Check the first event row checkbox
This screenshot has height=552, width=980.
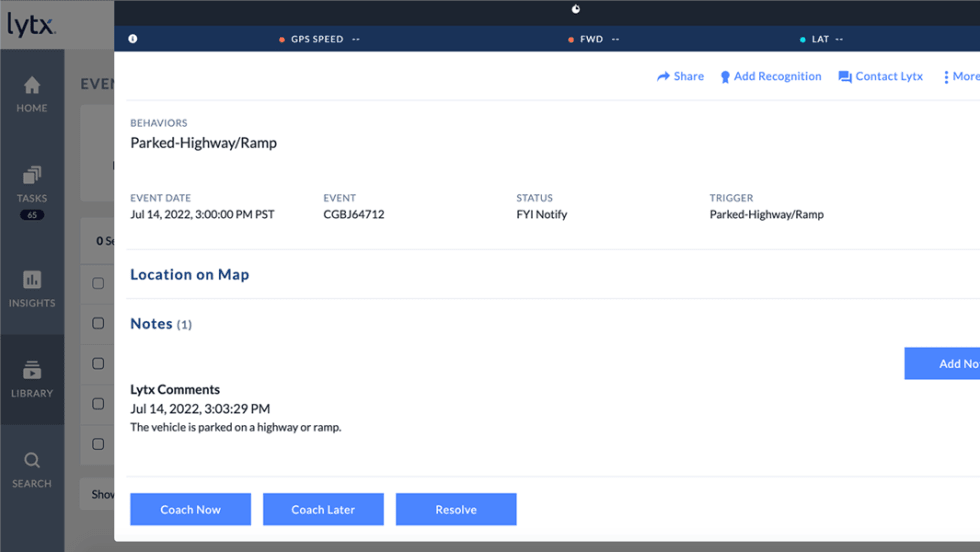(x=98, y=284)
